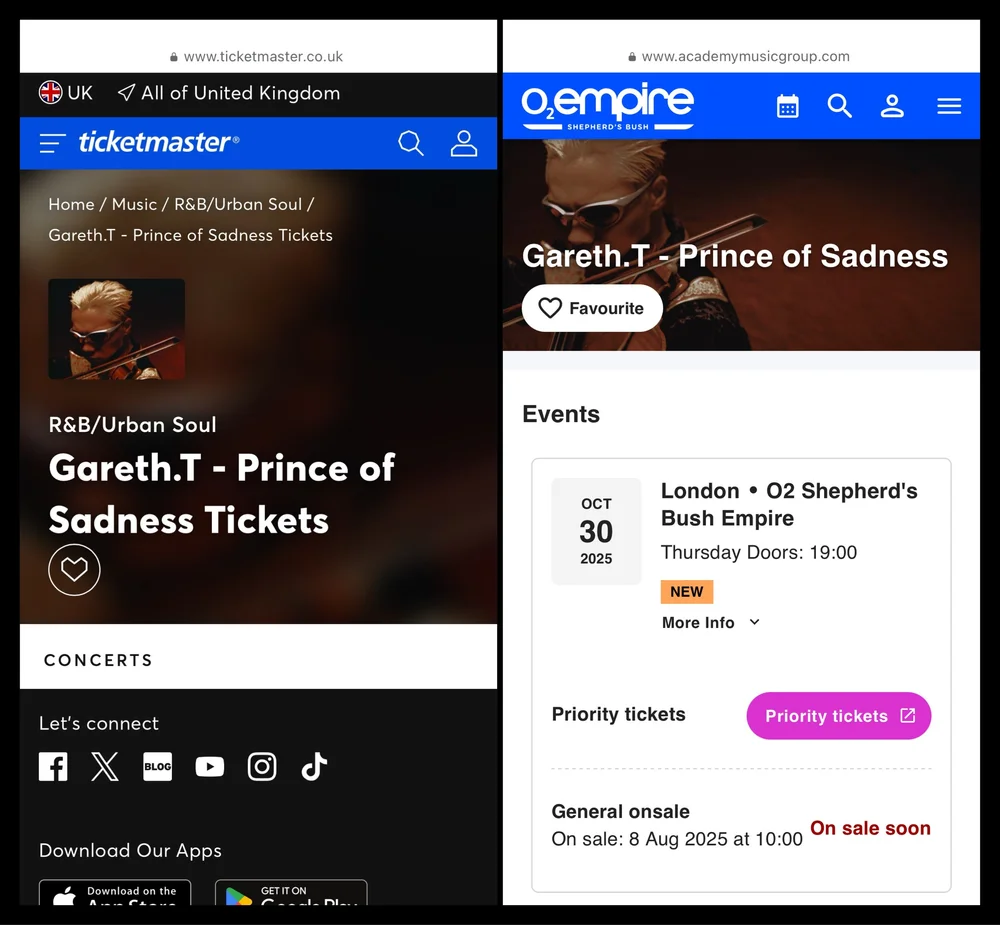Toggle the heart favourite circle on Ticketmaster
The height and width of the screenshot is (925, 1000).
tap(74, 570)
